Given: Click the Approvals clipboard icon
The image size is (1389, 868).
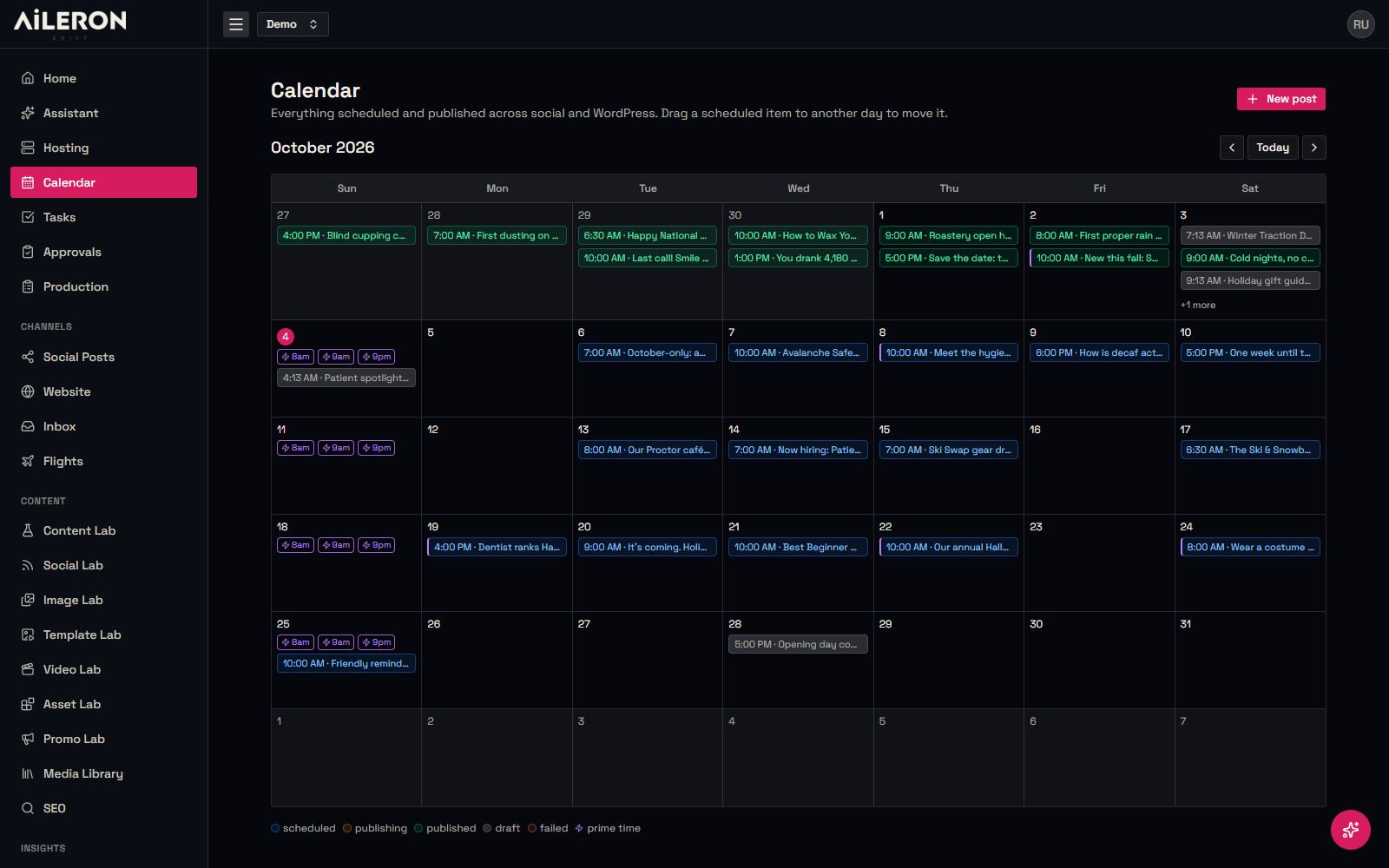Looking at the screenshot, I should point(28,252).
